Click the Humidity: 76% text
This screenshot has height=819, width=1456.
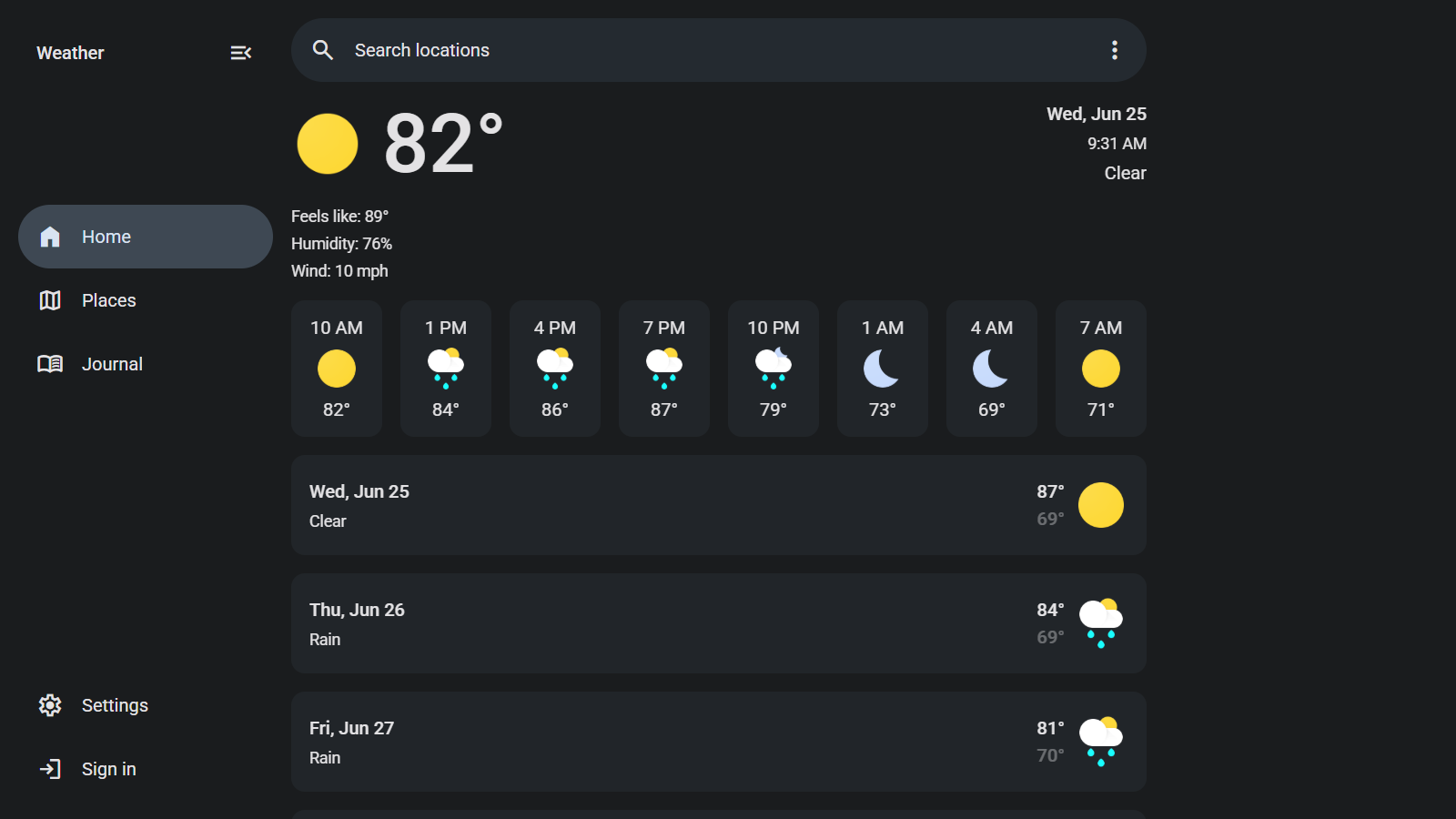click(341, 244)
